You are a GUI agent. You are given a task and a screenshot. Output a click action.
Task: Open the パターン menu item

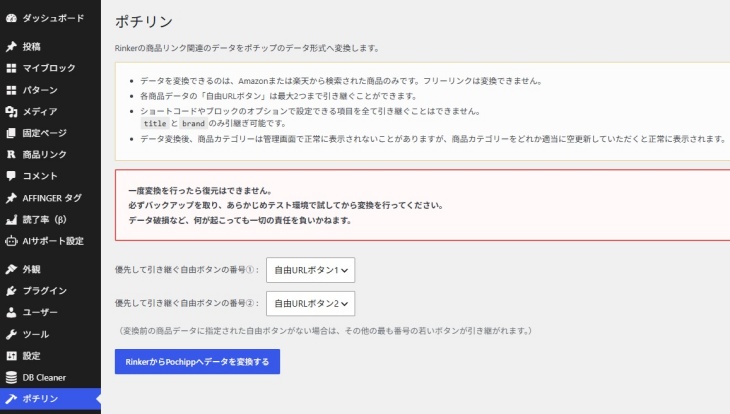click(x=50, y=90)
